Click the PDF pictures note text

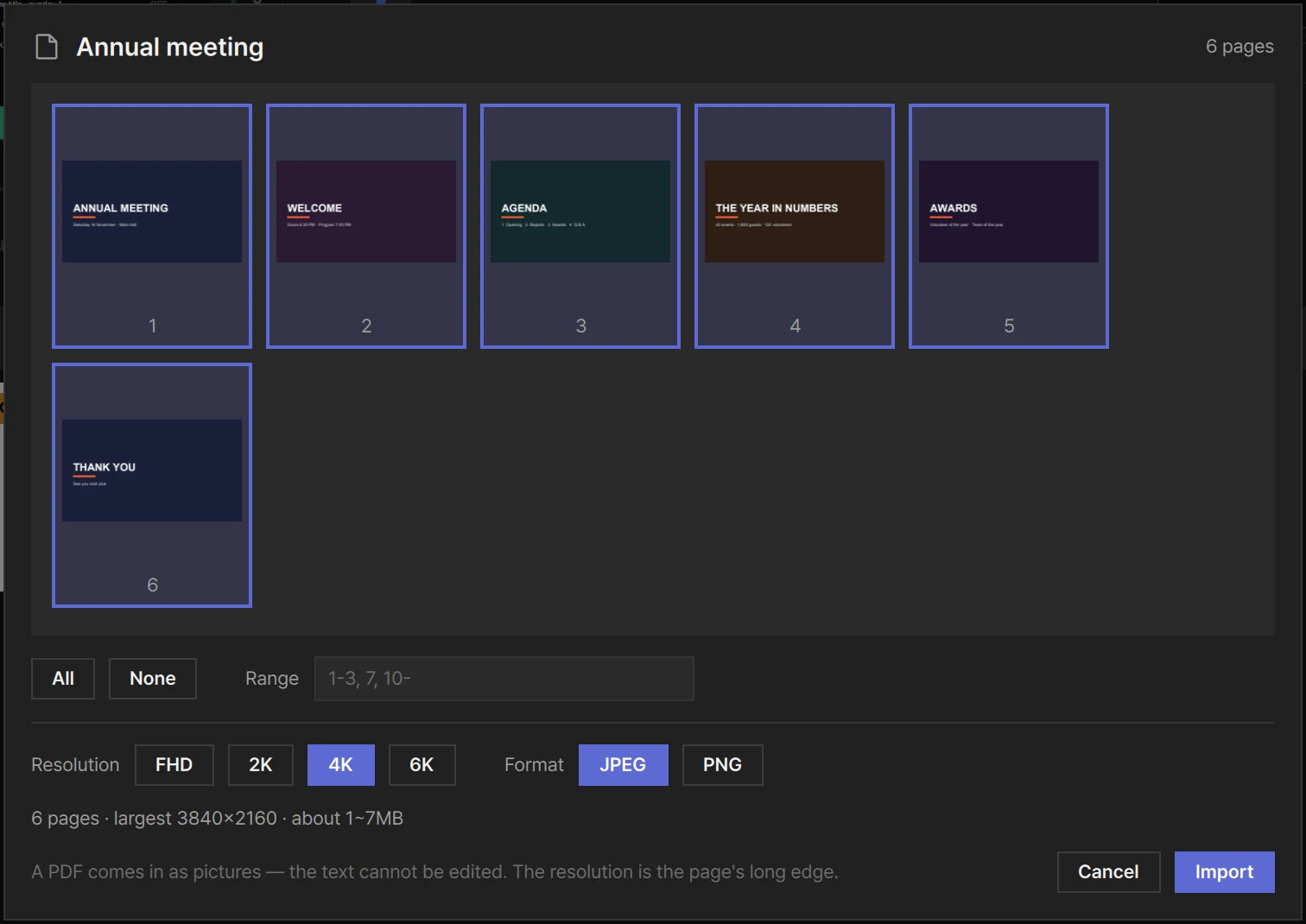(434, 872)
